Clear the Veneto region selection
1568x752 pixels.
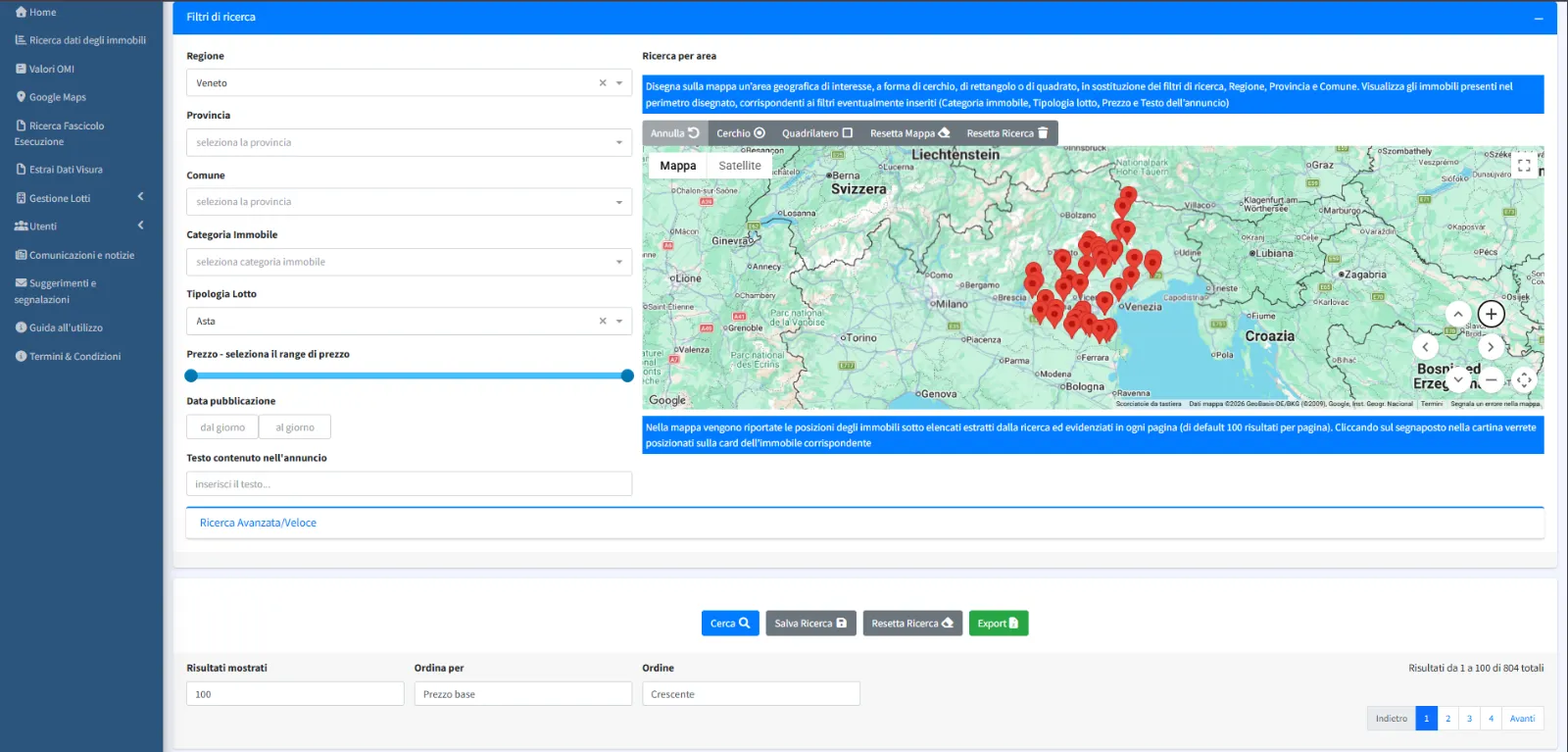[x=603, y=83]
